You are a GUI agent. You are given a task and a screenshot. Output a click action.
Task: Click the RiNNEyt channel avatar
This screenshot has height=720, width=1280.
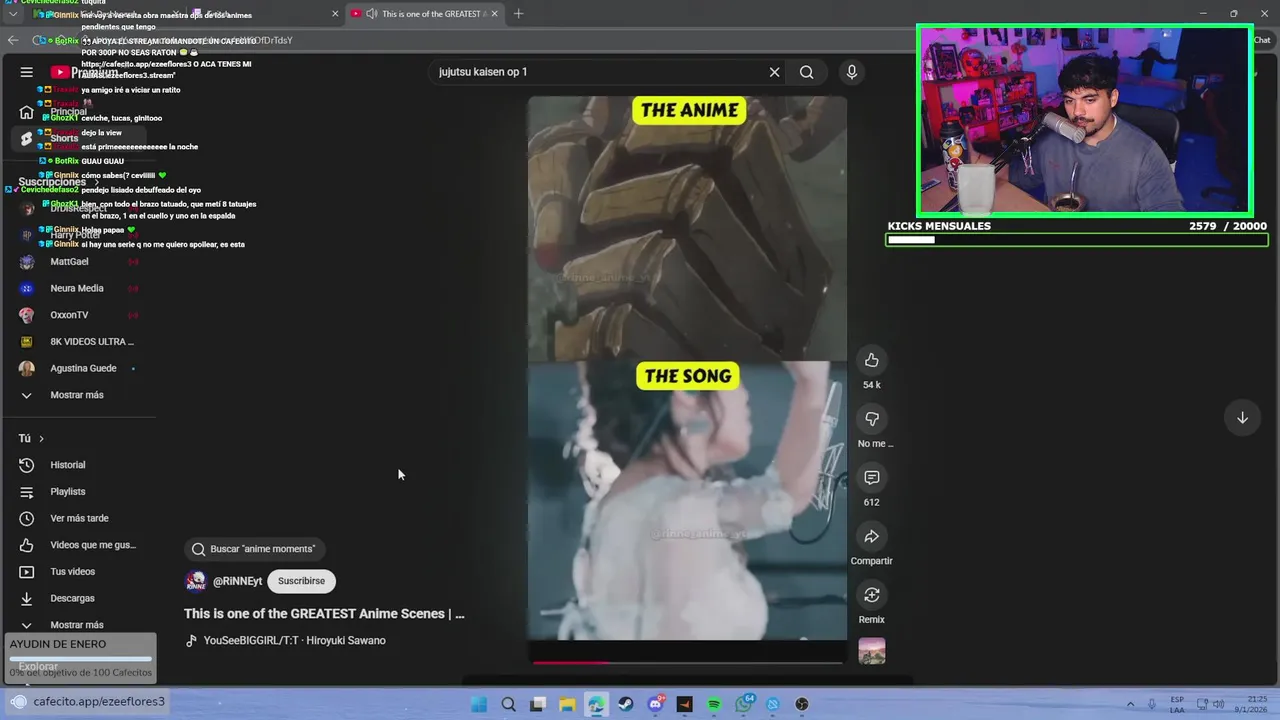point(196,581)
